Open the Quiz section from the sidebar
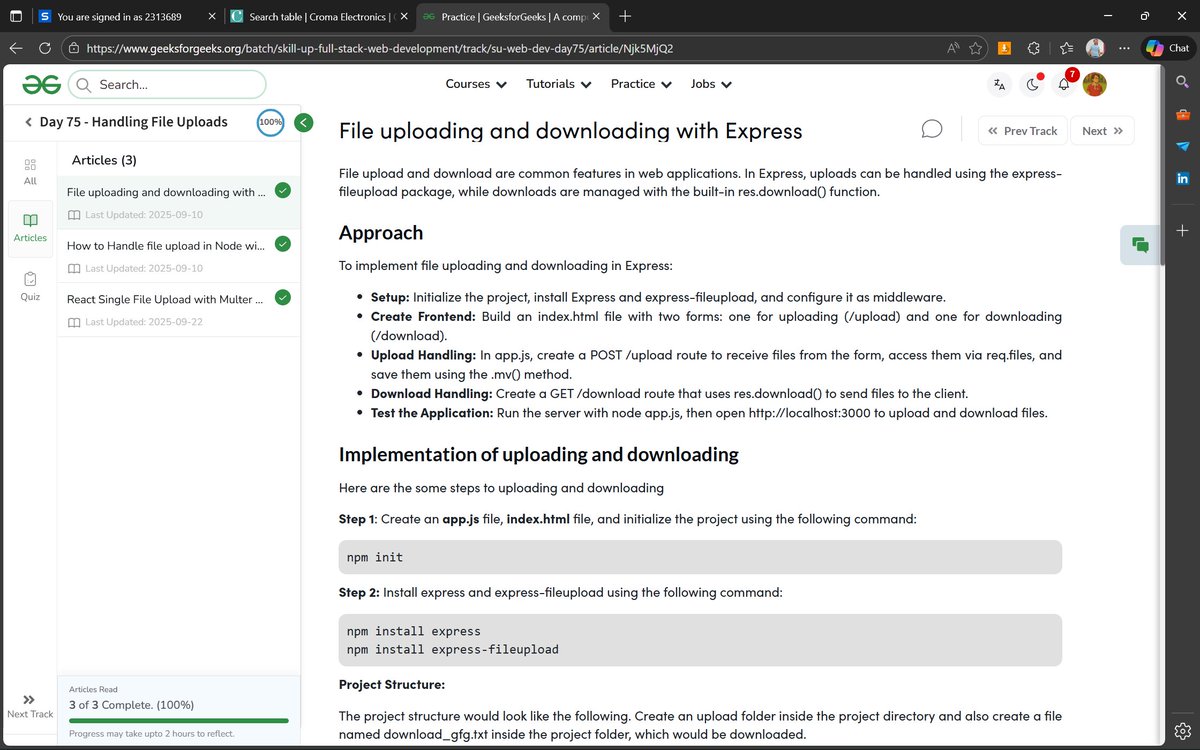The image size is (1200, 750). tap(29, 287)
